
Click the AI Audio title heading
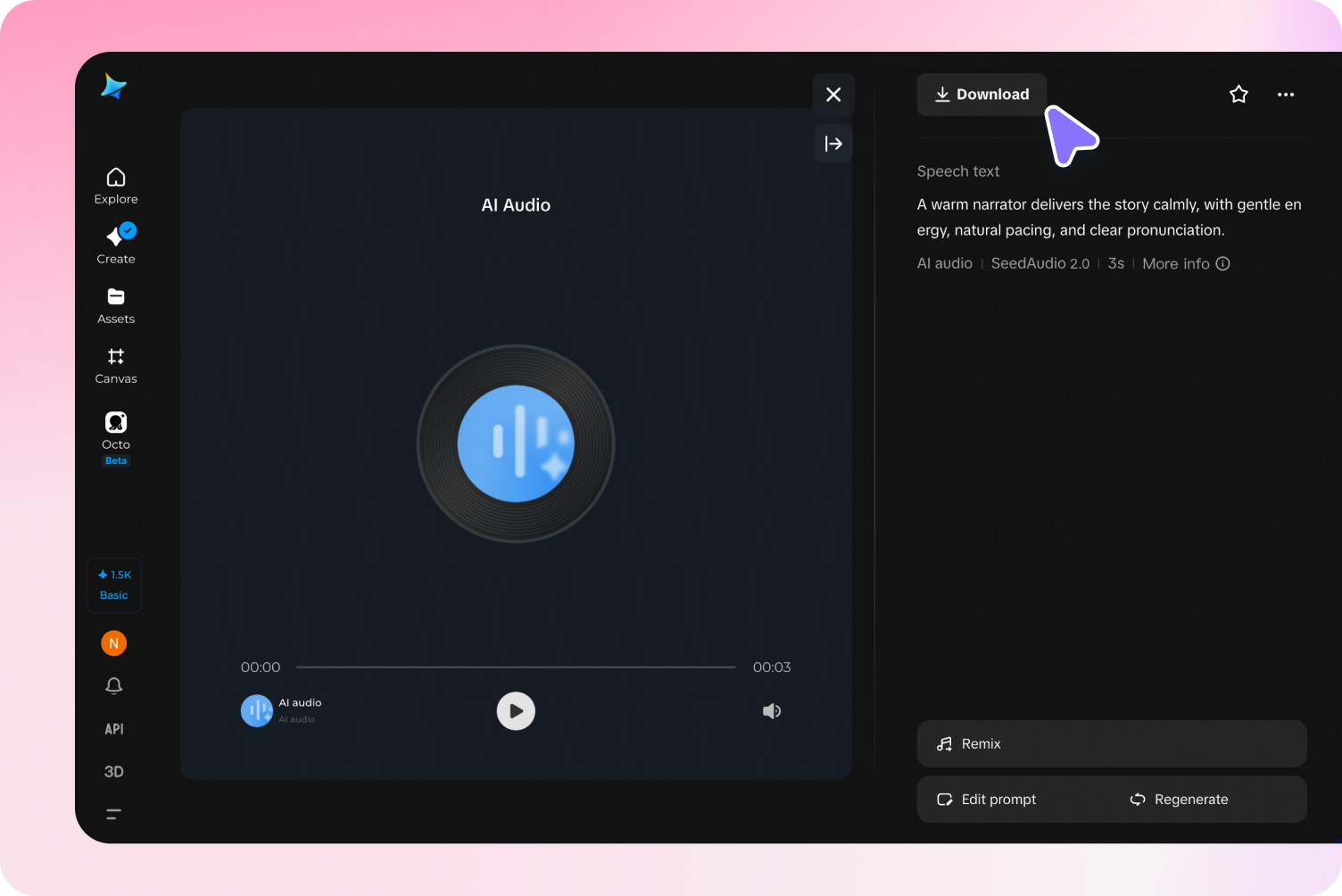[x=516, y=205]
